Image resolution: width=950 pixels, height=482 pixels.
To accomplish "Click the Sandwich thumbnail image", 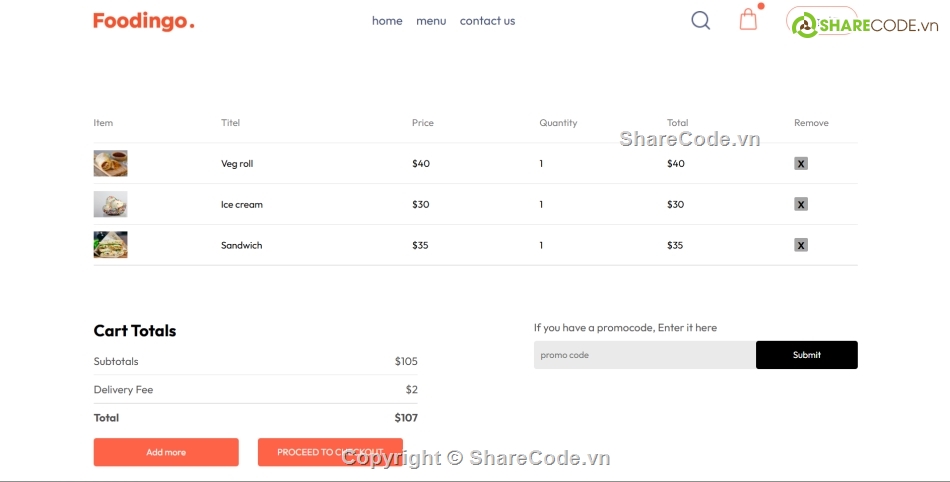I will point(110,245).
